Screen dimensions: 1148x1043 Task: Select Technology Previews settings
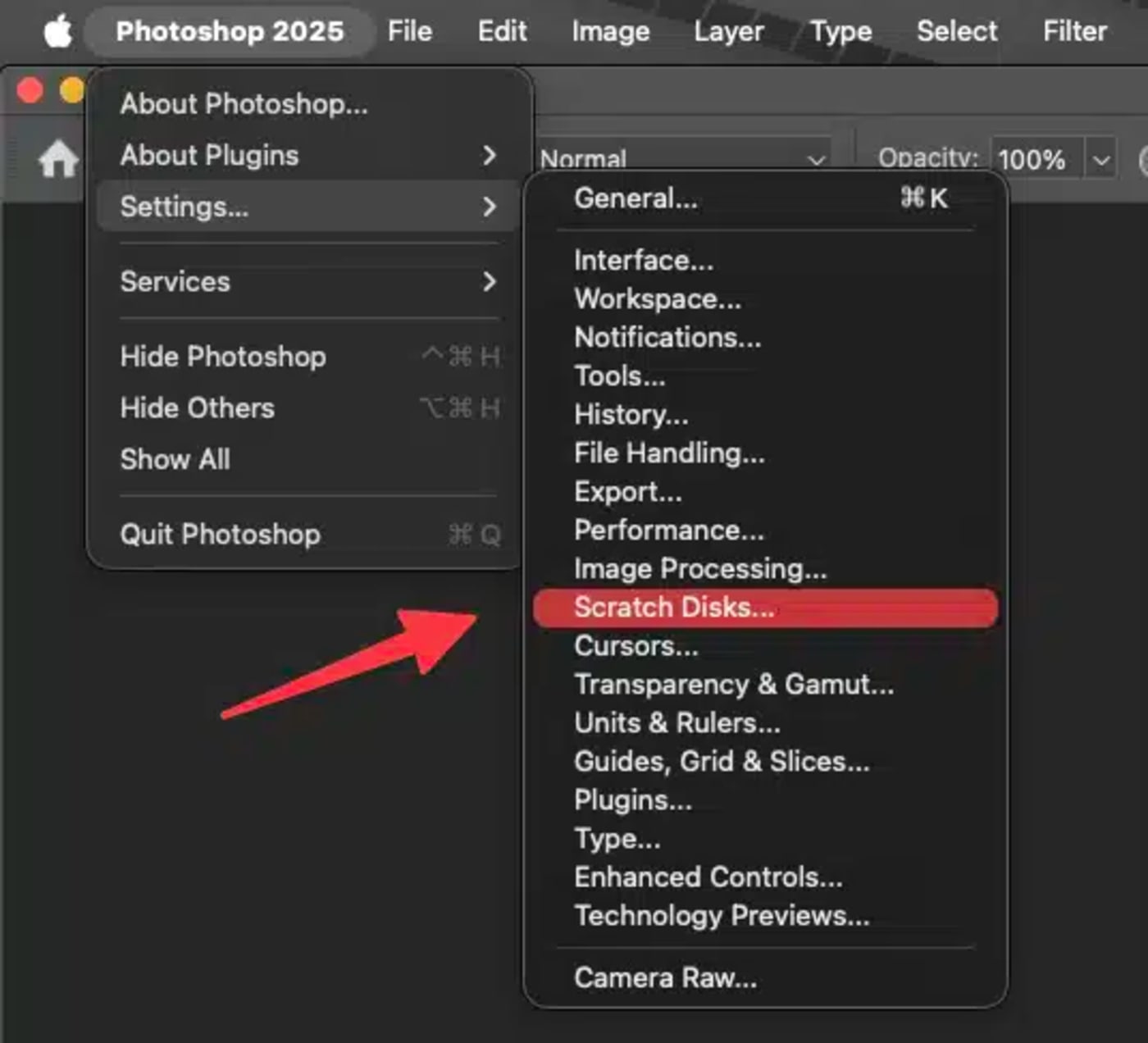pos(722,915)
